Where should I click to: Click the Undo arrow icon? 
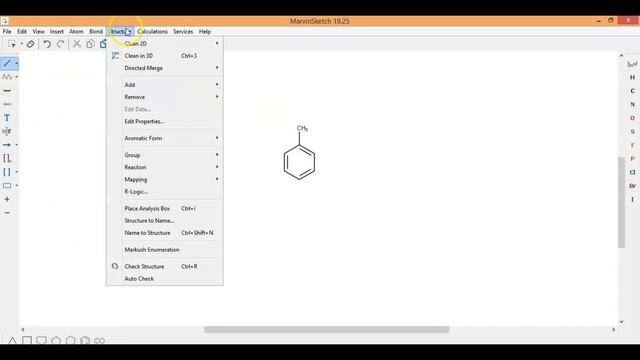click(47, 44)
